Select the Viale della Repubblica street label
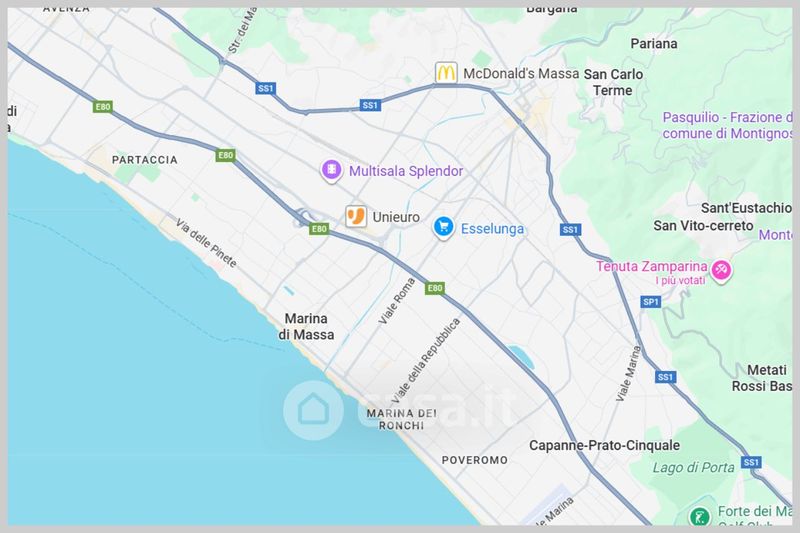This screenshot has width=800, height=533. [x=427, y=361]
